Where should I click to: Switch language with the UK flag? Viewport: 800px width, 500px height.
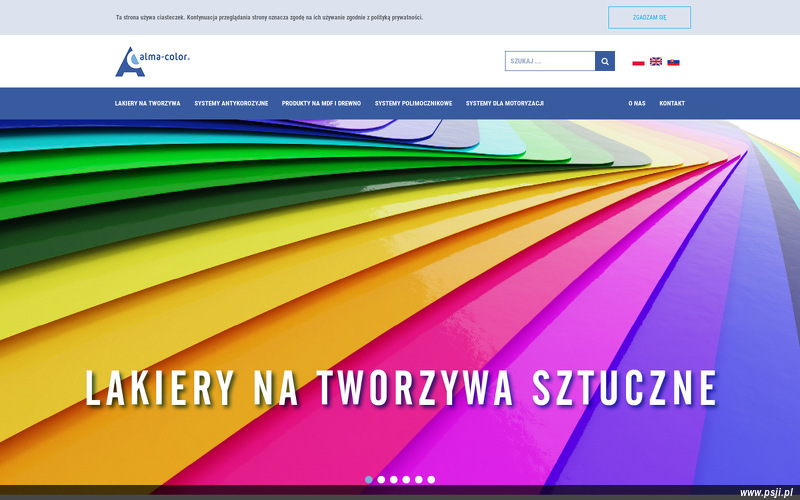pos(656,62)
